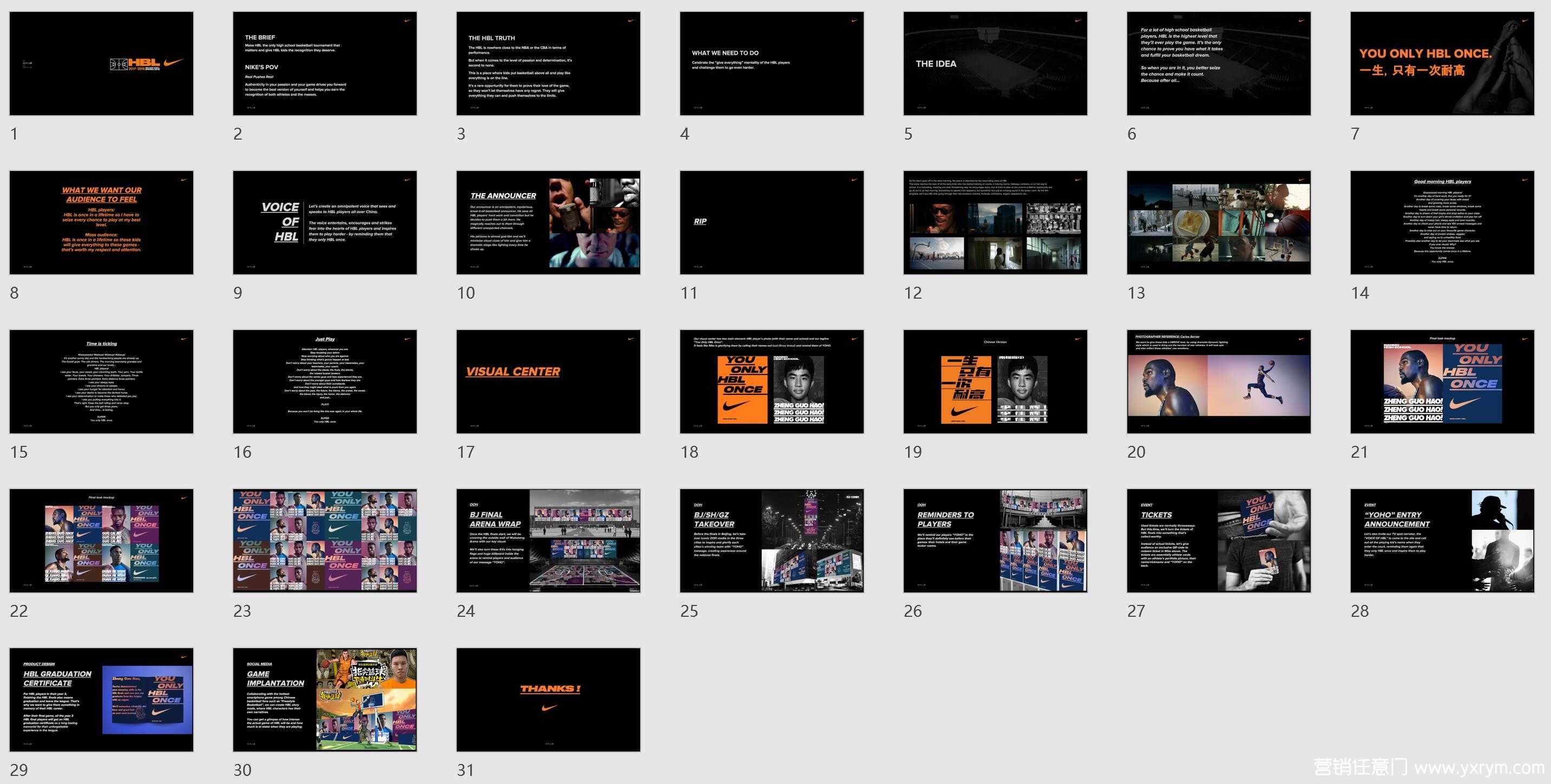
Task: Select slide 13 photo collage thumbnail
Action: [x=1219, y=222]
